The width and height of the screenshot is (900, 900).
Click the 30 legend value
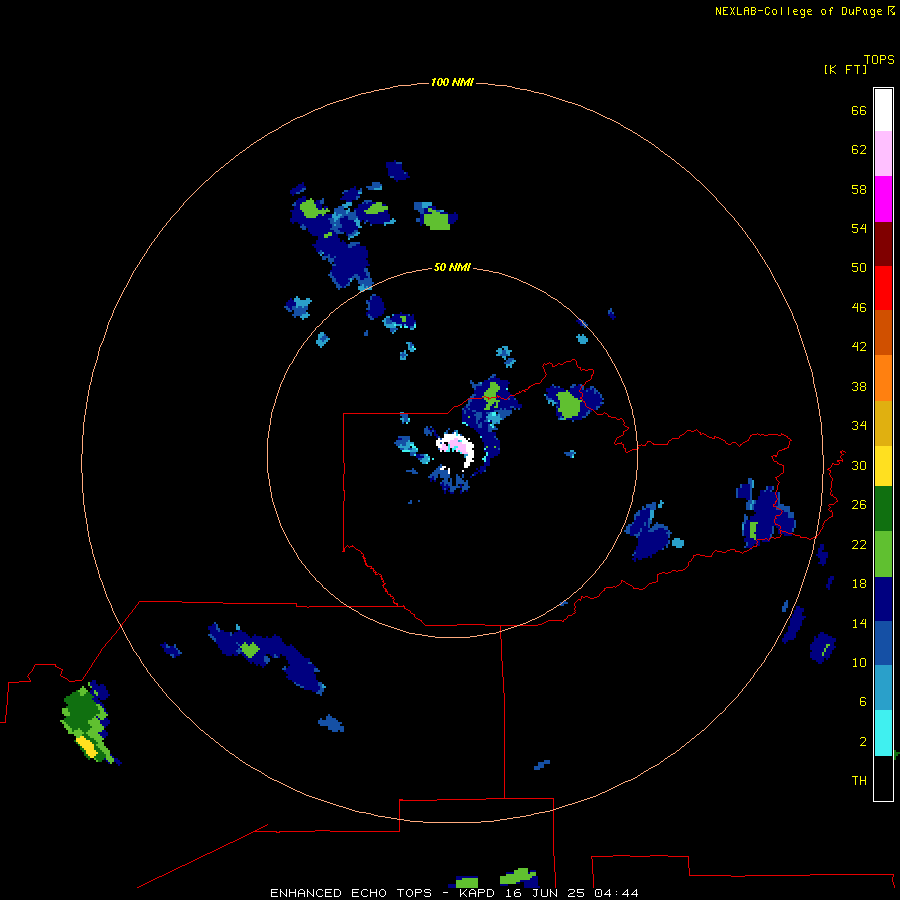click(x=859, y=465)
